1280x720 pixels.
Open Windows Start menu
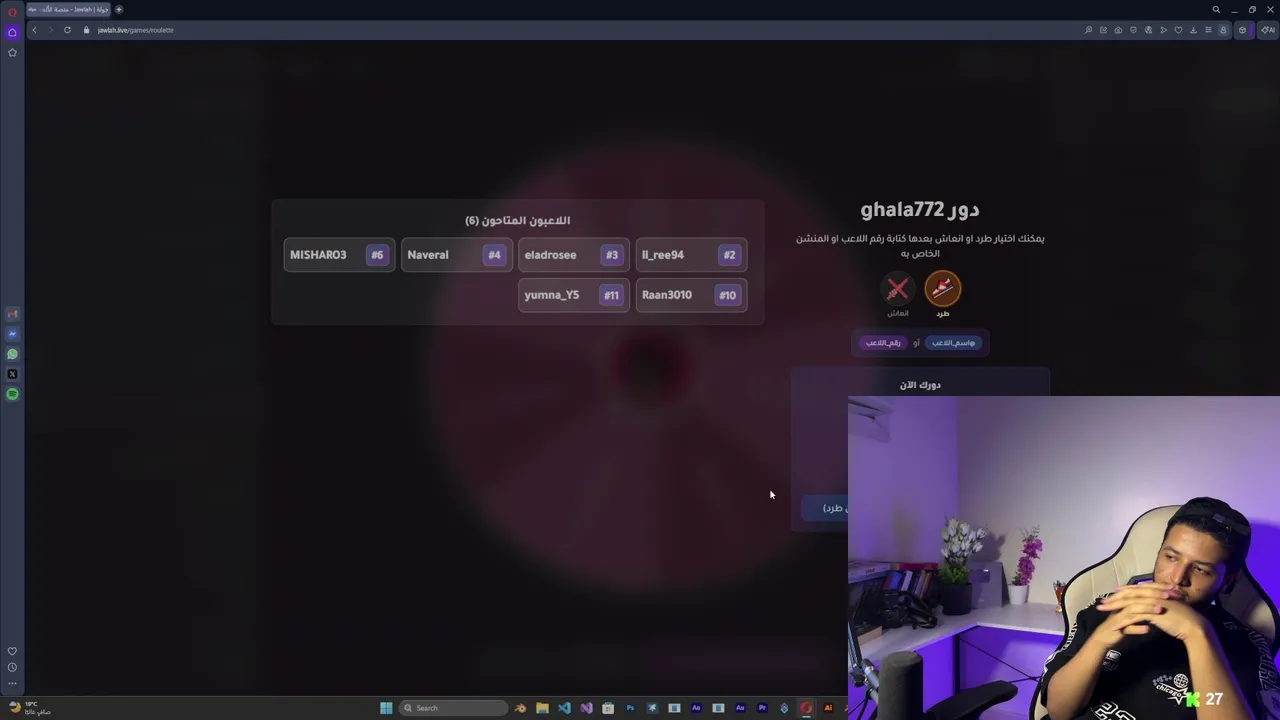(386, 708)
